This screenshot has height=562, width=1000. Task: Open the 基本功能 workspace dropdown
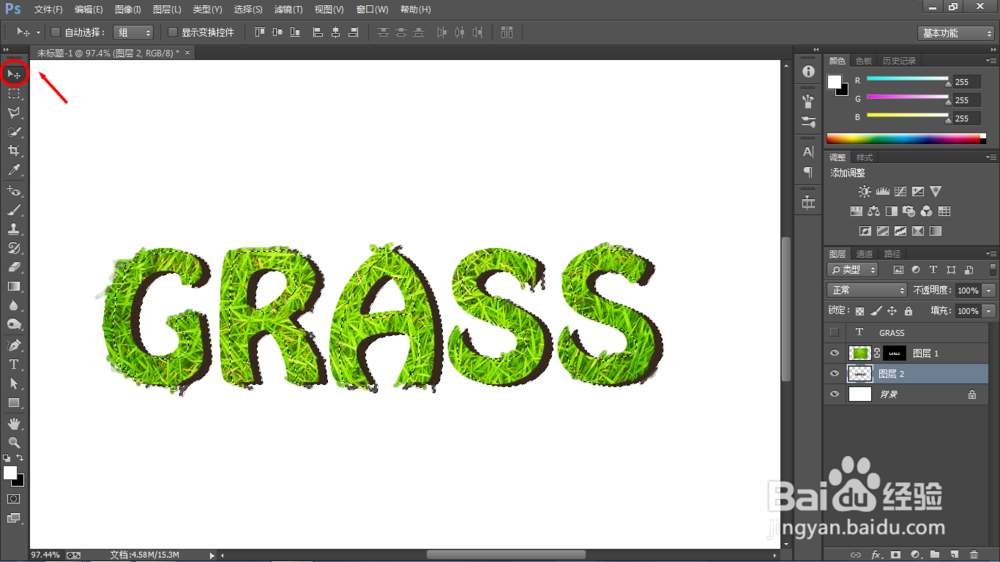click(x=955, y=33)
